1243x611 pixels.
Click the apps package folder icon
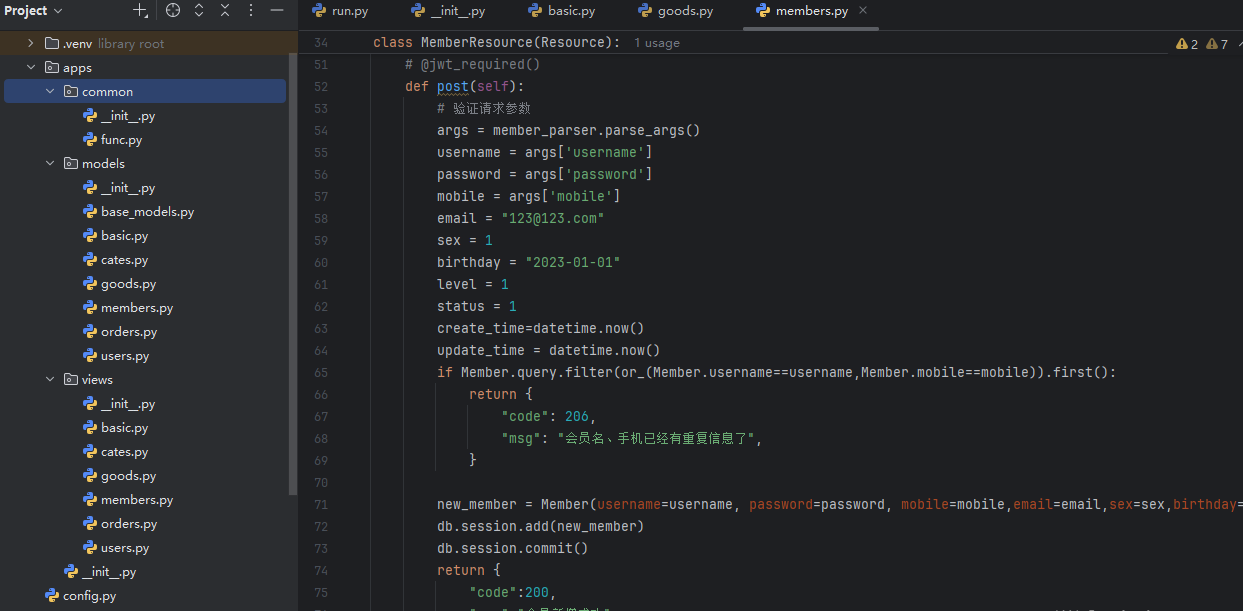coord(52,67)
